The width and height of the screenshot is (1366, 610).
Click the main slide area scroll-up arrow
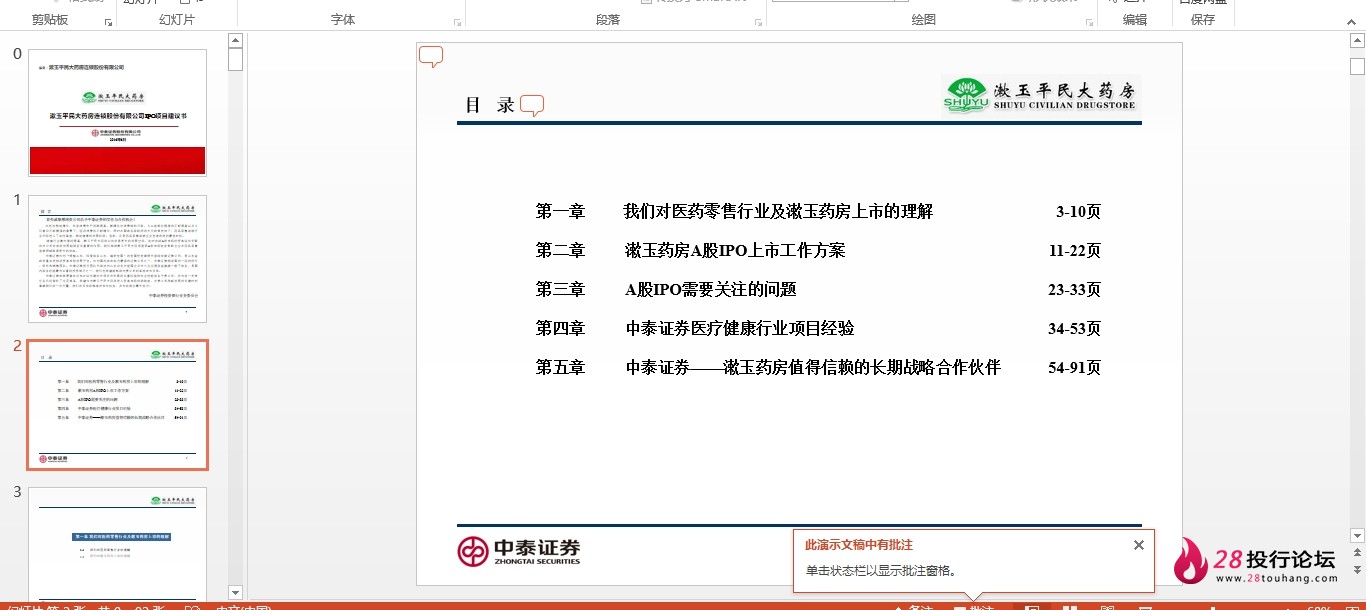click(1357, 41)
